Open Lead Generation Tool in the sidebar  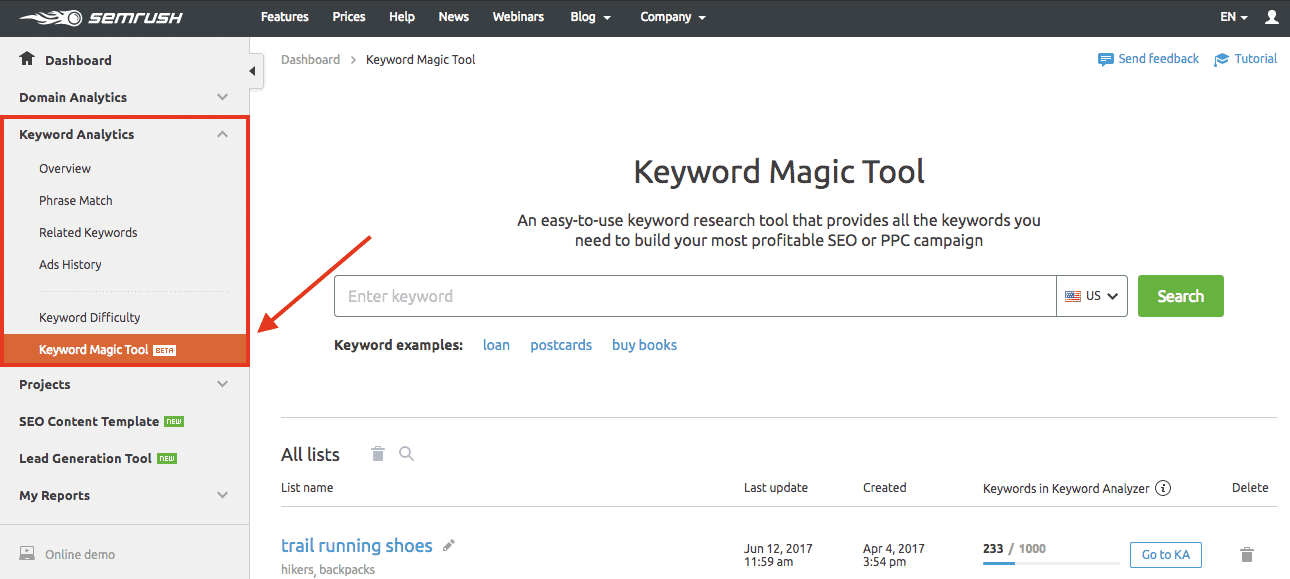pos(85,458)
